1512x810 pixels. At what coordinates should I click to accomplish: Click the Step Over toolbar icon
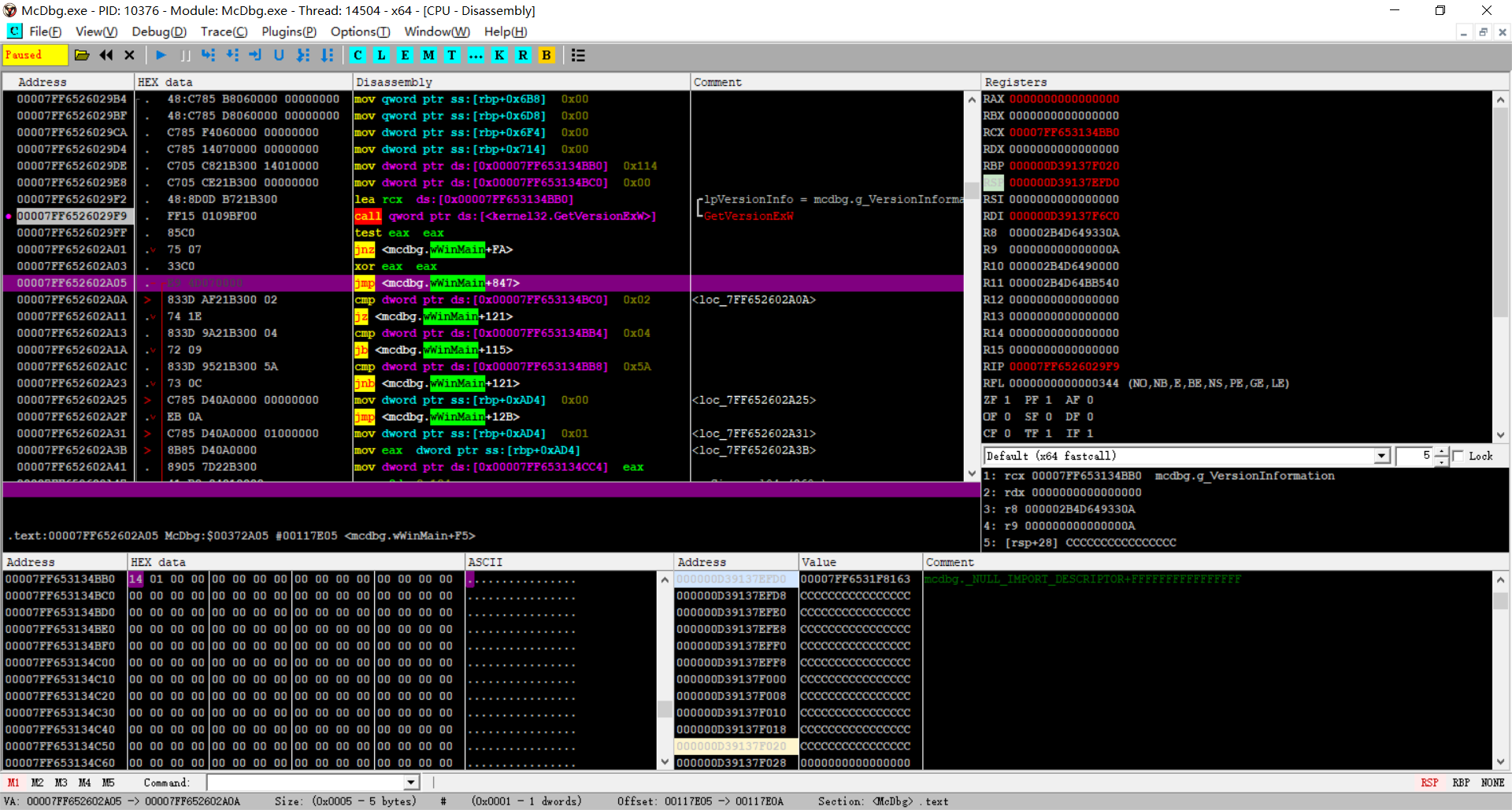232,55
